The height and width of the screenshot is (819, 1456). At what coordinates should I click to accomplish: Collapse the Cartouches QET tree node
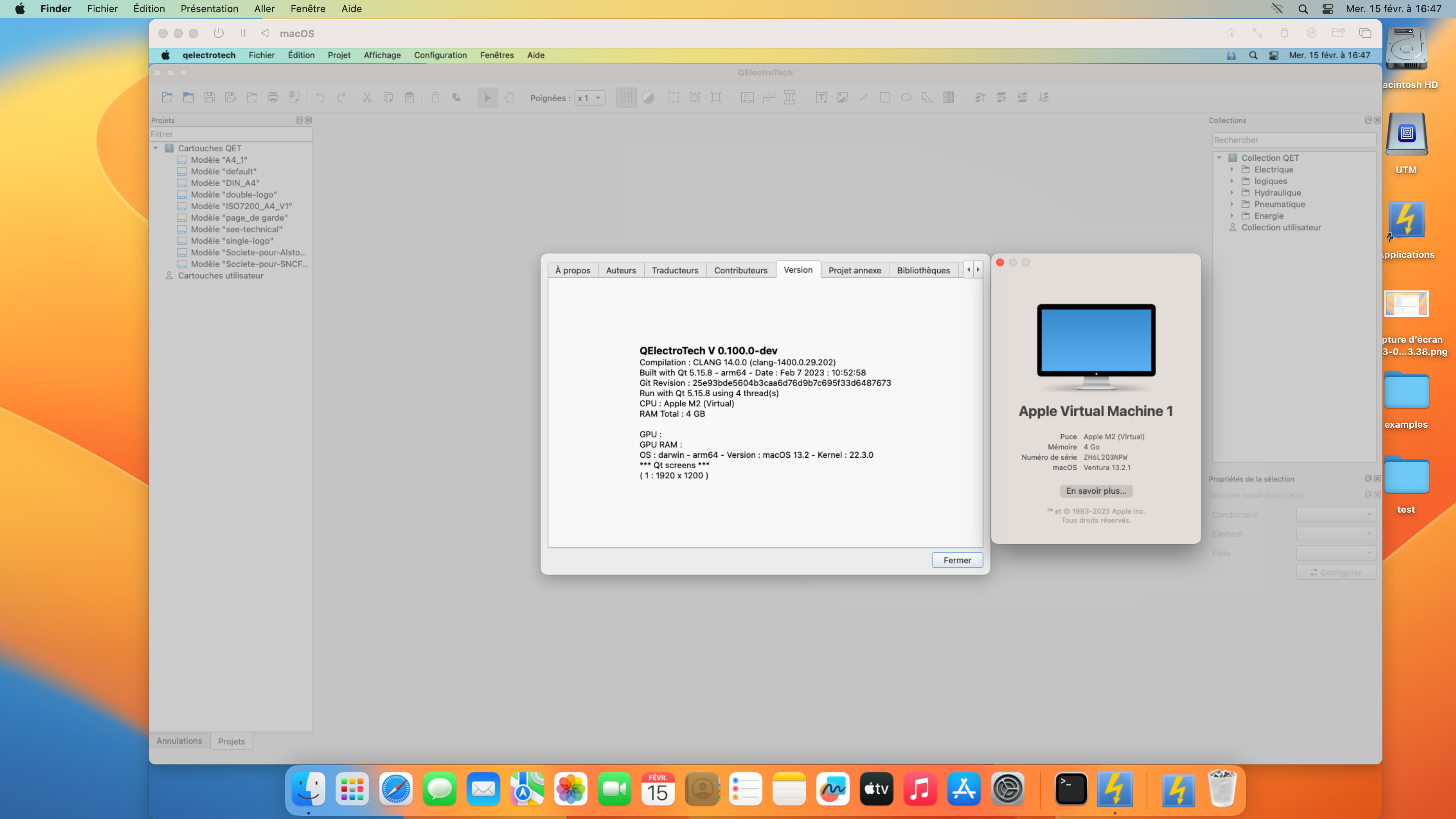[156, 148]
